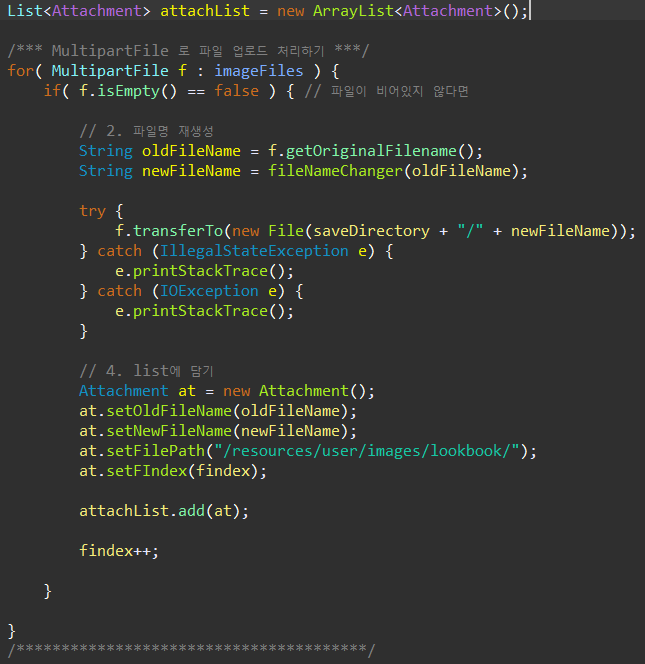Click the findex++ statement

click(119, 551)
